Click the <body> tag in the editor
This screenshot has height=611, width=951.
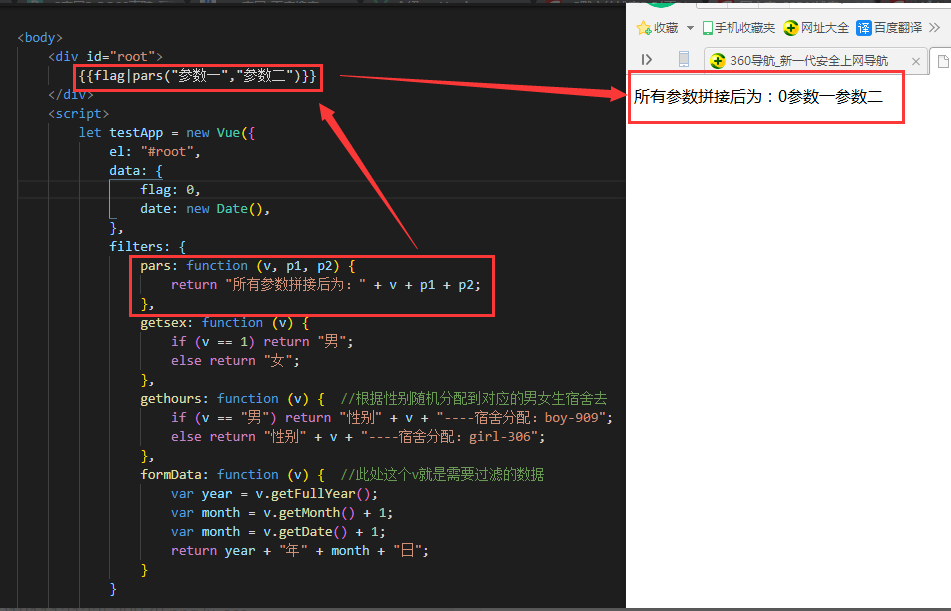point(40,38)
